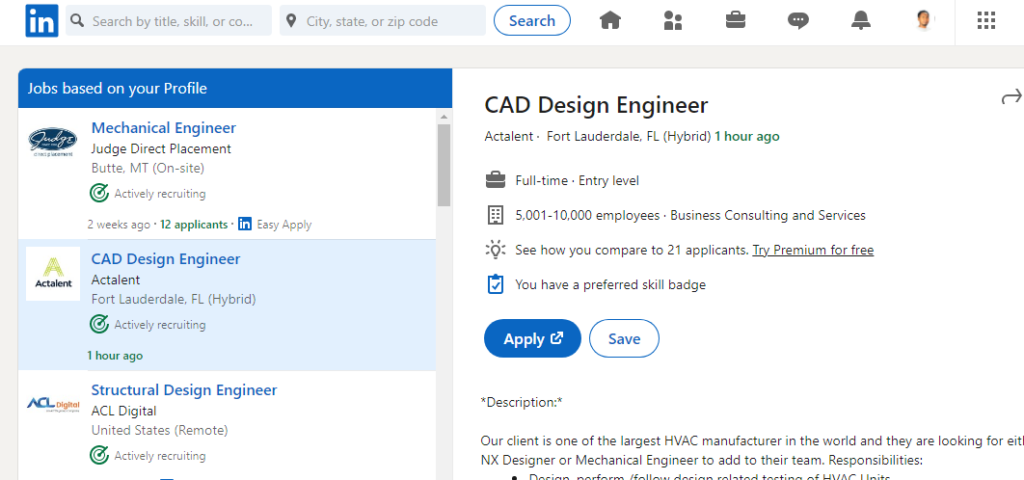Open My Network people icon

[673, 21]
